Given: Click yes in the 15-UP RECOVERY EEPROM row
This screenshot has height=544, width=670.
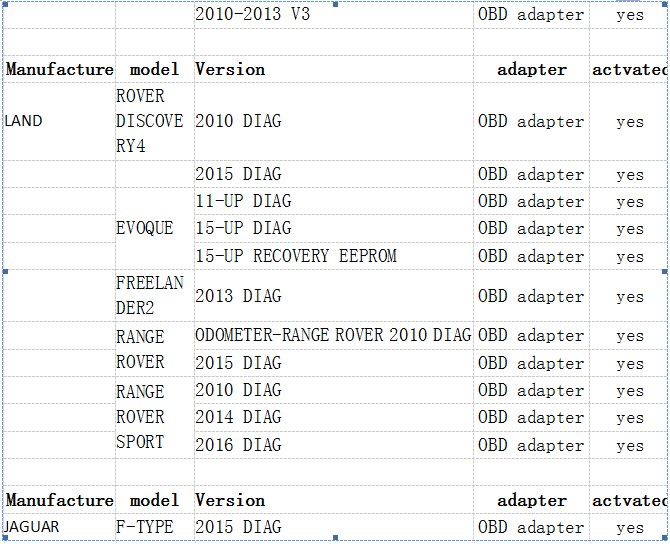Looking at the screenshot, I should [630, 257].
